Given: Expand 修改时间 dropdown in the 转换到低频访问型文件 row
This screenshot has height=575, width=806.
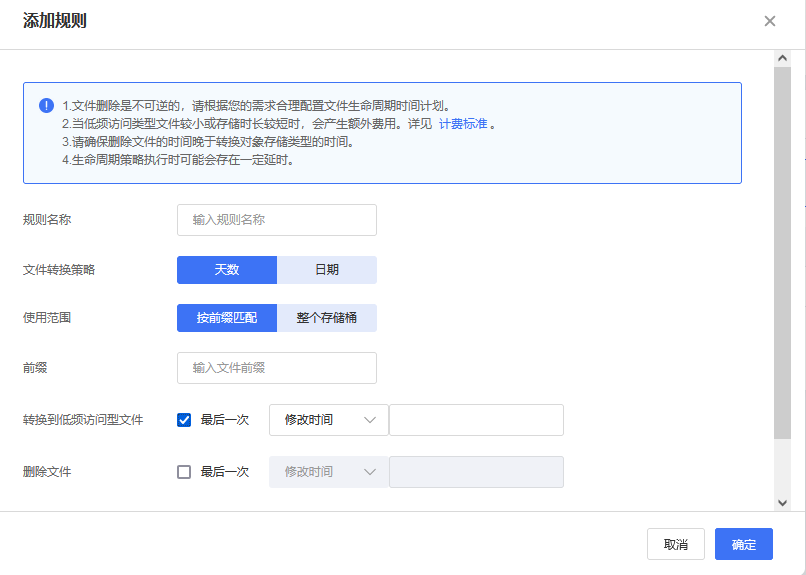Looking at the screenshot, I should [328, 420].
